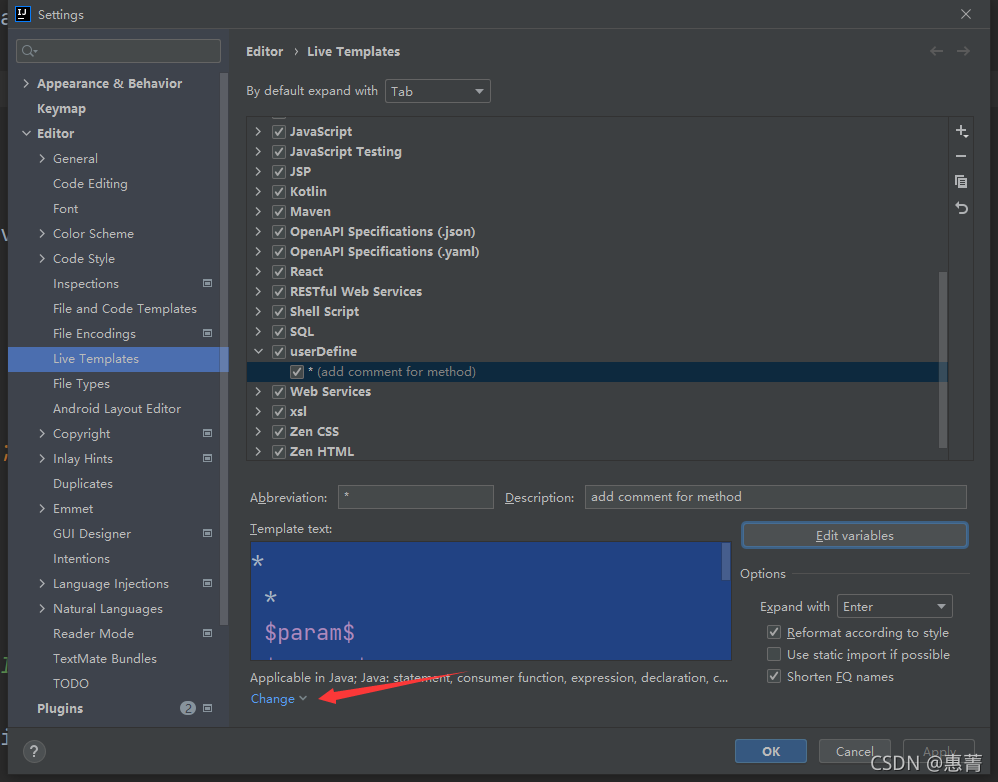Click the IntelliJ logo in the title bar
The height and width of the screenshot is (782, 998).
point(23,14)
